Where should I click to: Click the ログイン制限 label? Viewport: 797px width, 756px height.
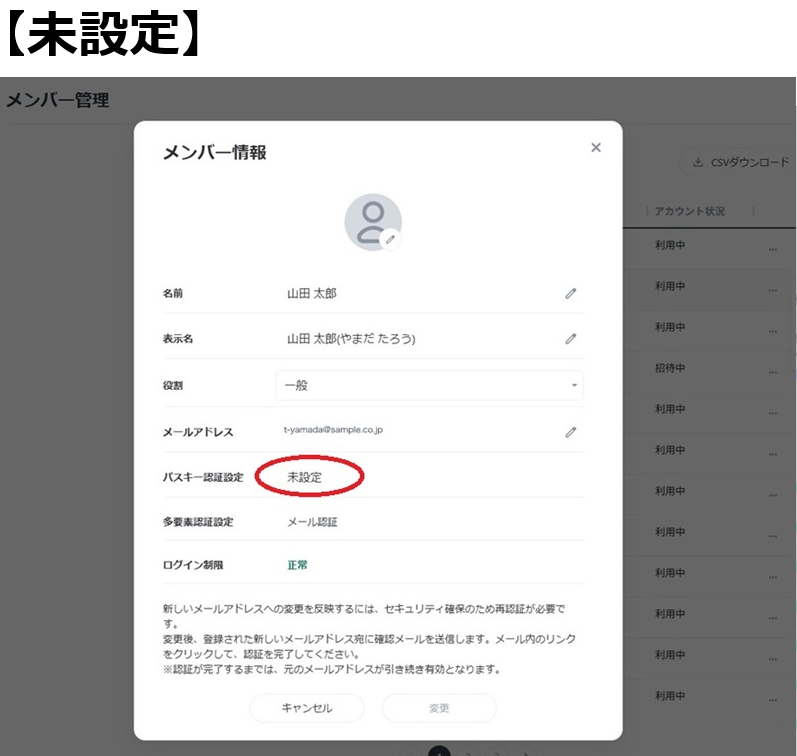click(193, 565)
